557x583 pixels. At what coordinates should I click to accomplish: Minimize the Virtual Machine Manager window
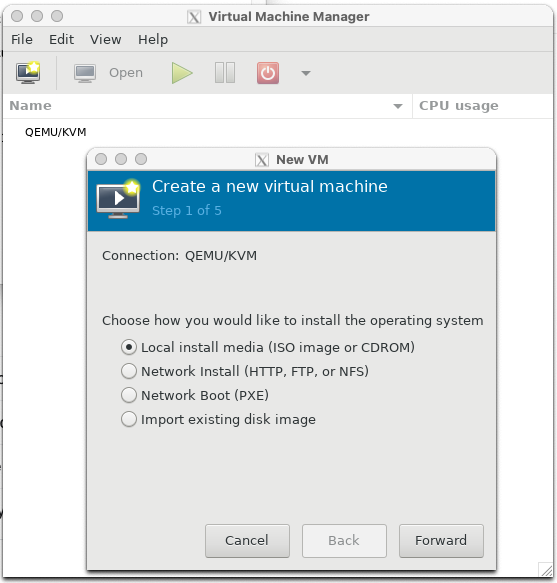tap(37, 16)
